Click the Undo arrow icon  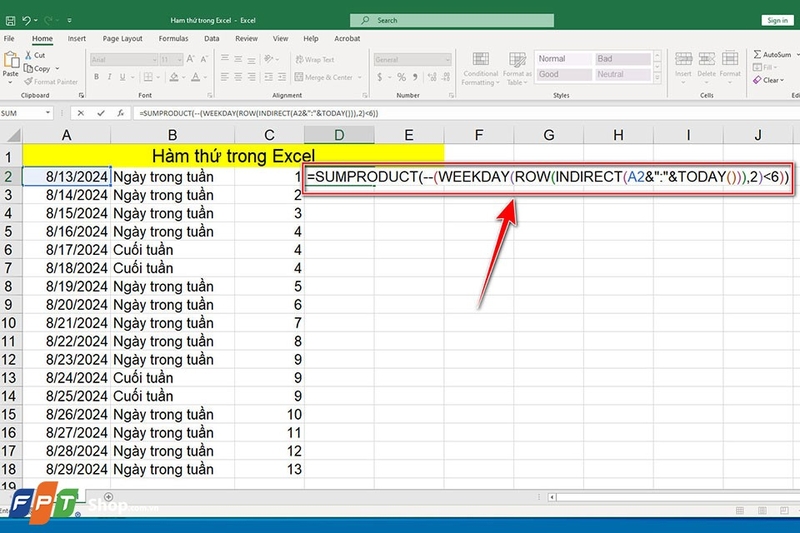[x=27, y=20]
